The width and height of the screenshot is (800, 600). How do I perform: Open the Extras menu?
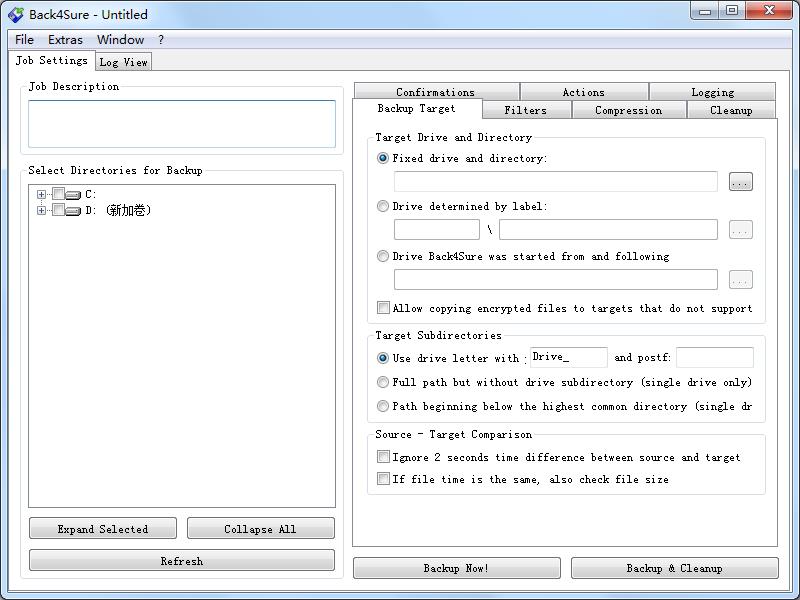point(65,40)
